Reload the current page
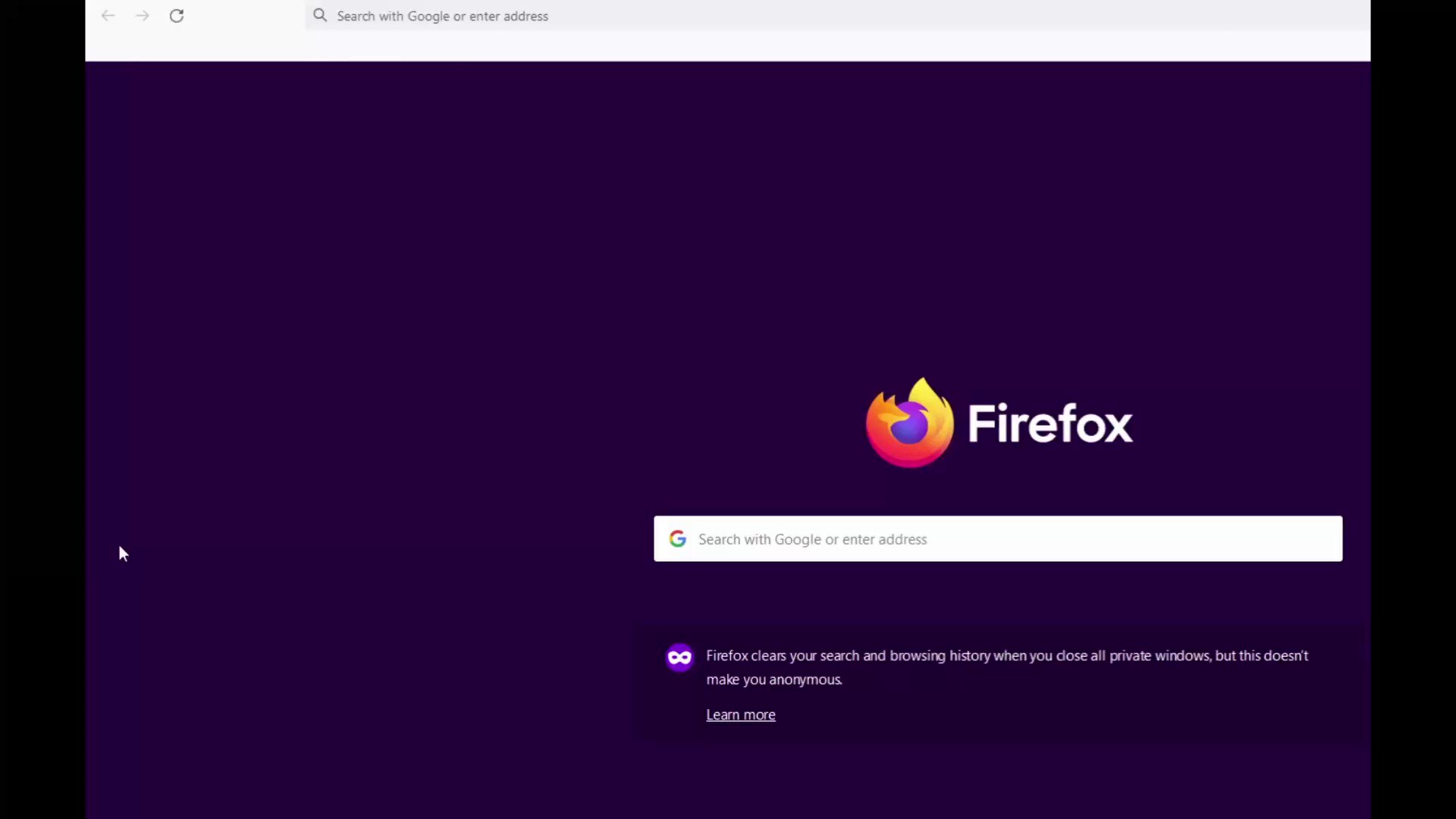Screen dimensions: 1456x819 pyautogui.click(x=177, y=16)
